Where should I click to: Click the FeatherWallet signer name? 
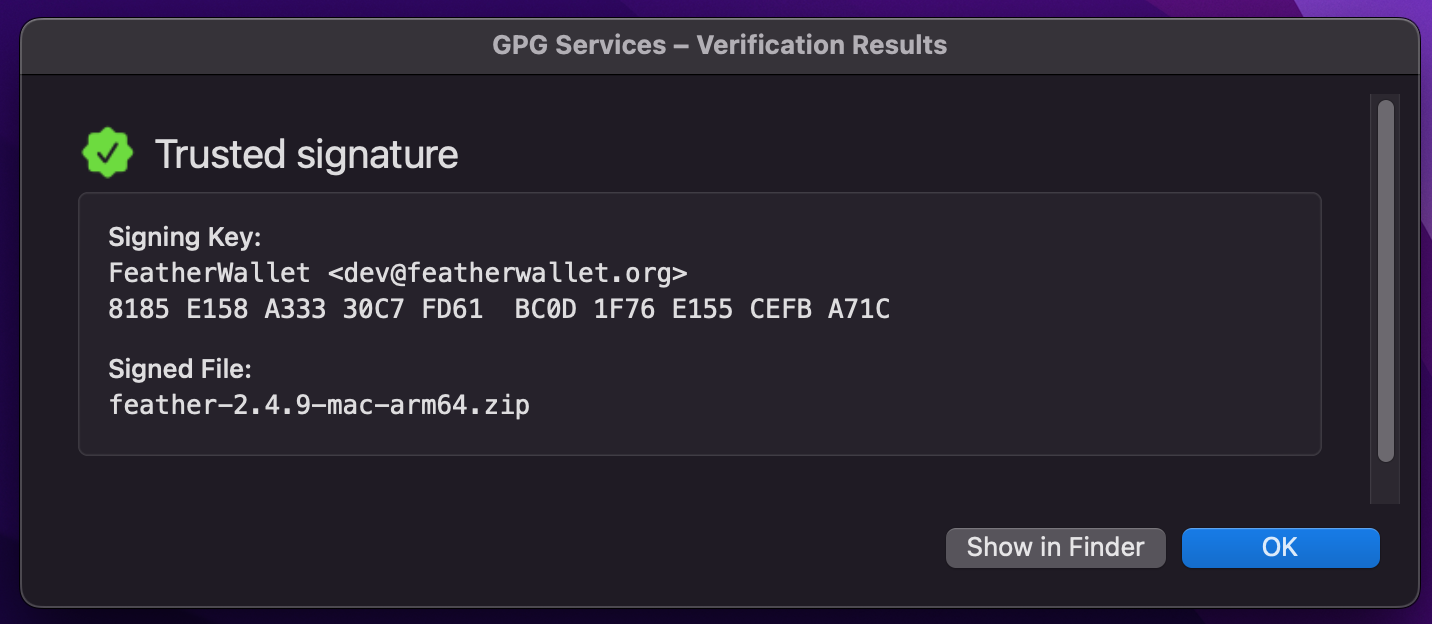209,273
